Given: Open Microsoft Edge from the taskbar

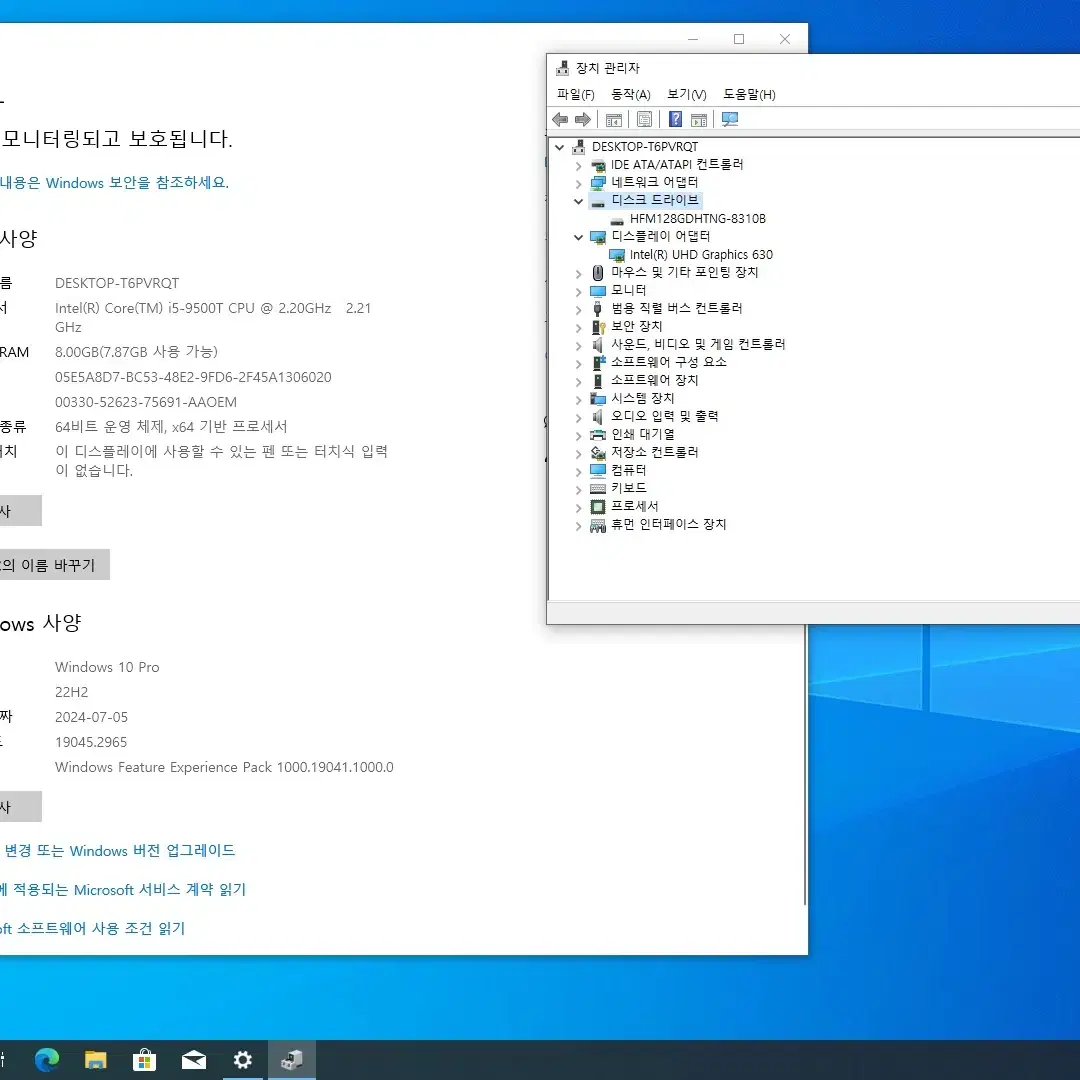Looking at the screenshot, I should coord(47,1059).
